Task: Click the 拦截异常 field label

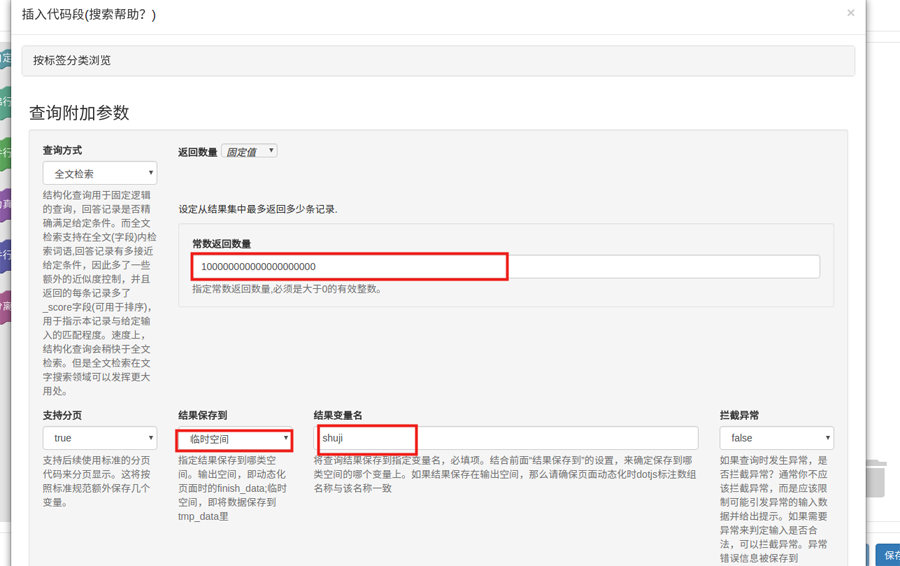Action: click(x=739, y=415)
